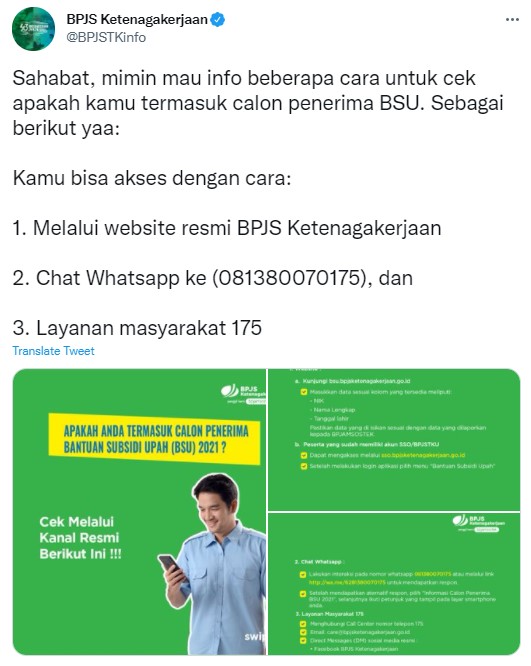Click the smartphone held by the man

point(170,565)
